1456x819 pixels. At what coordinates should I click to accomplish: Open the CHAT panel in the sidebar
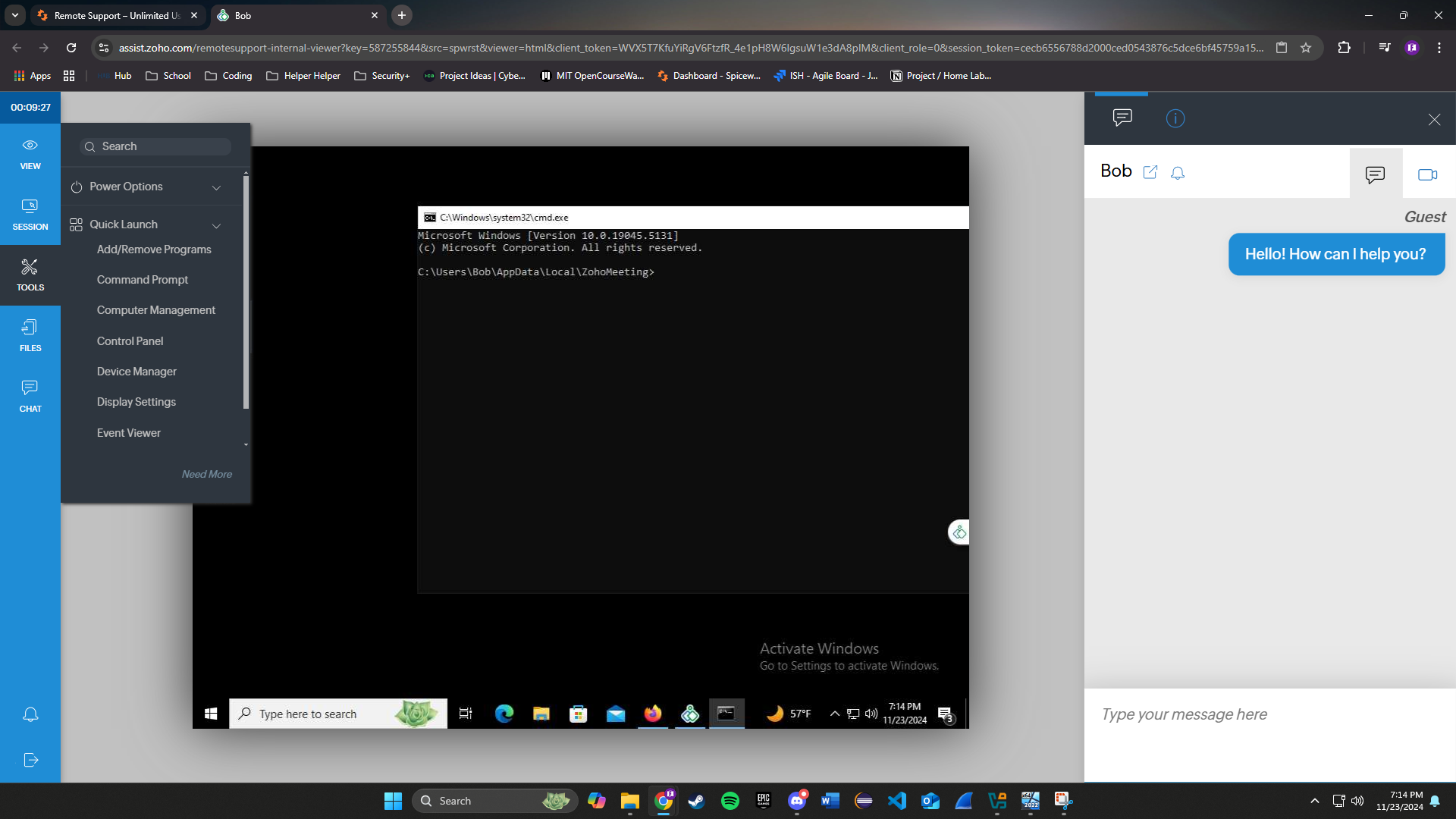point(30,396)
